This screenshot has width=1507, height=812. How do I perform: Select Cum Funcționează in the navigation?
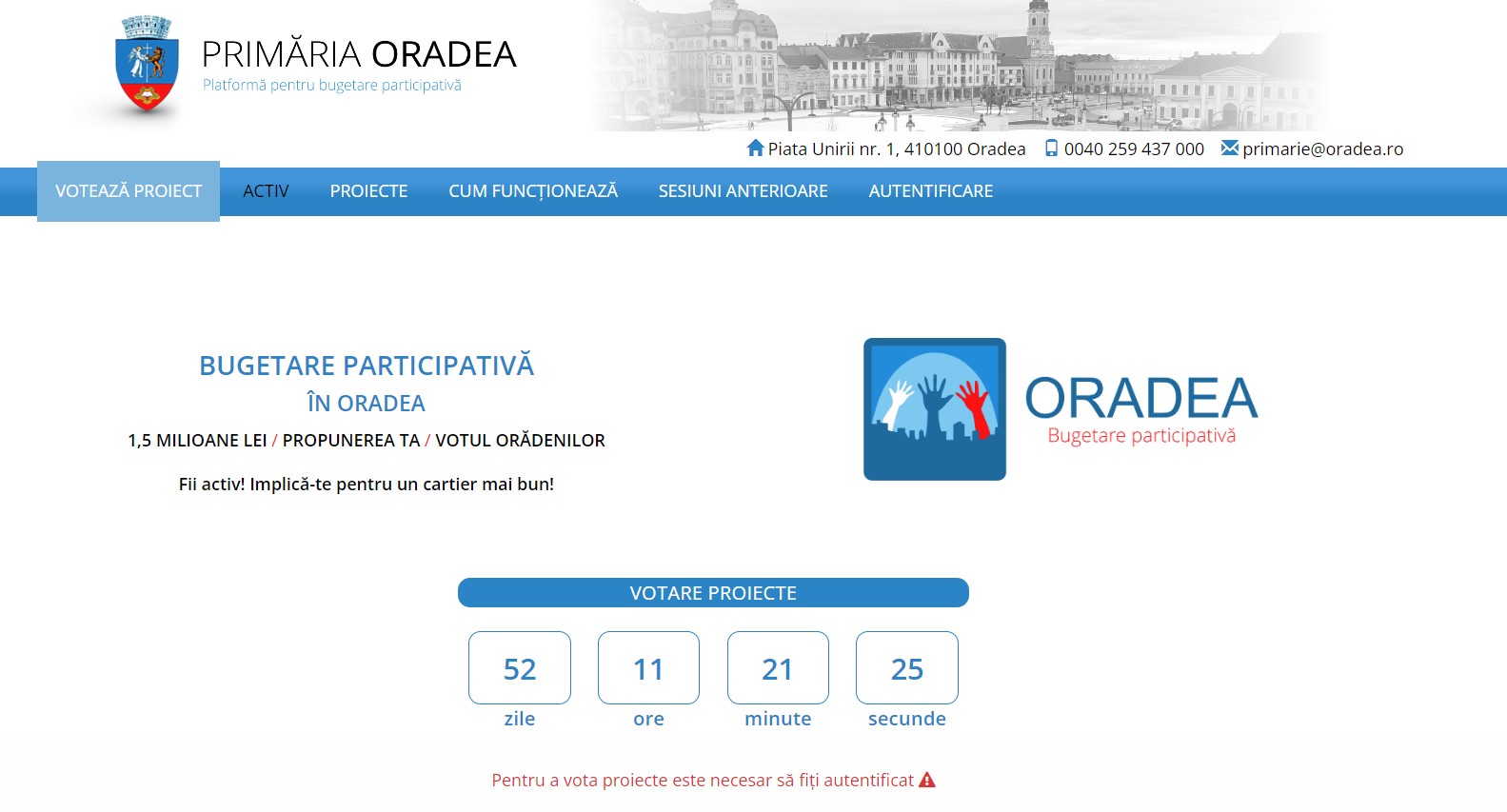point(533,191)
